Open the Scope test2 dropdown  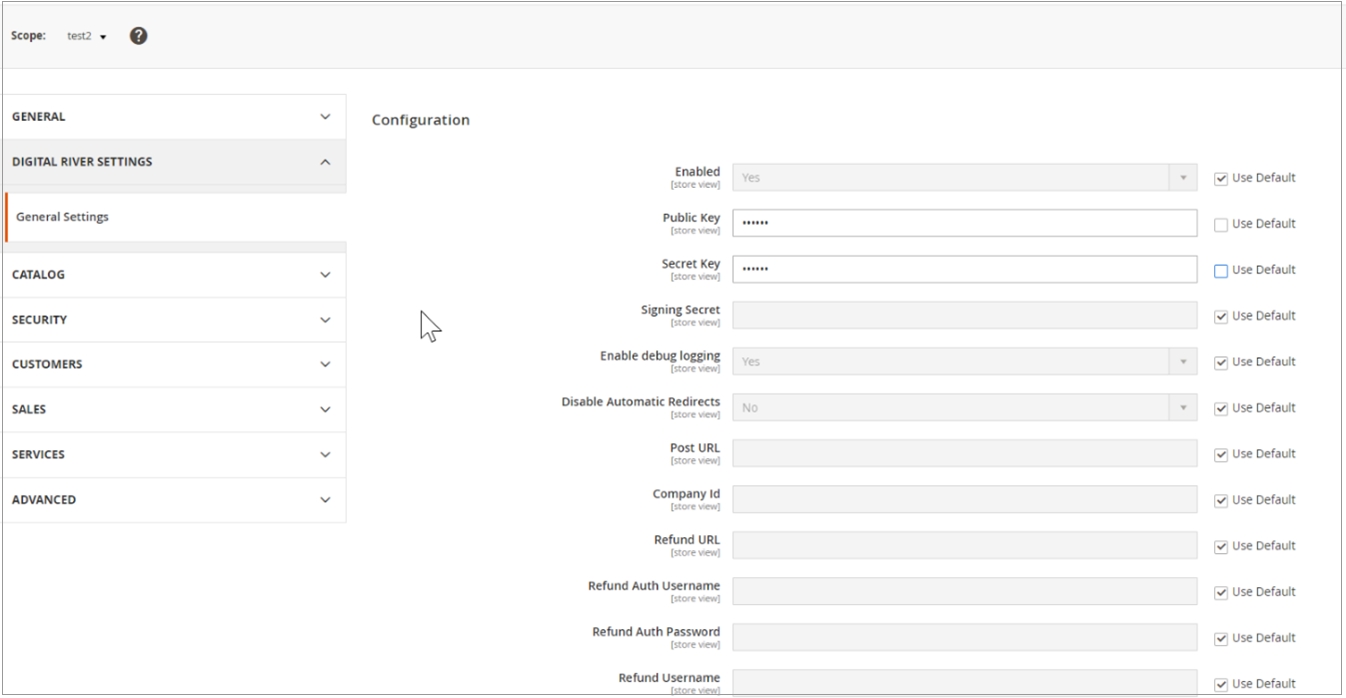click(87, 37)
